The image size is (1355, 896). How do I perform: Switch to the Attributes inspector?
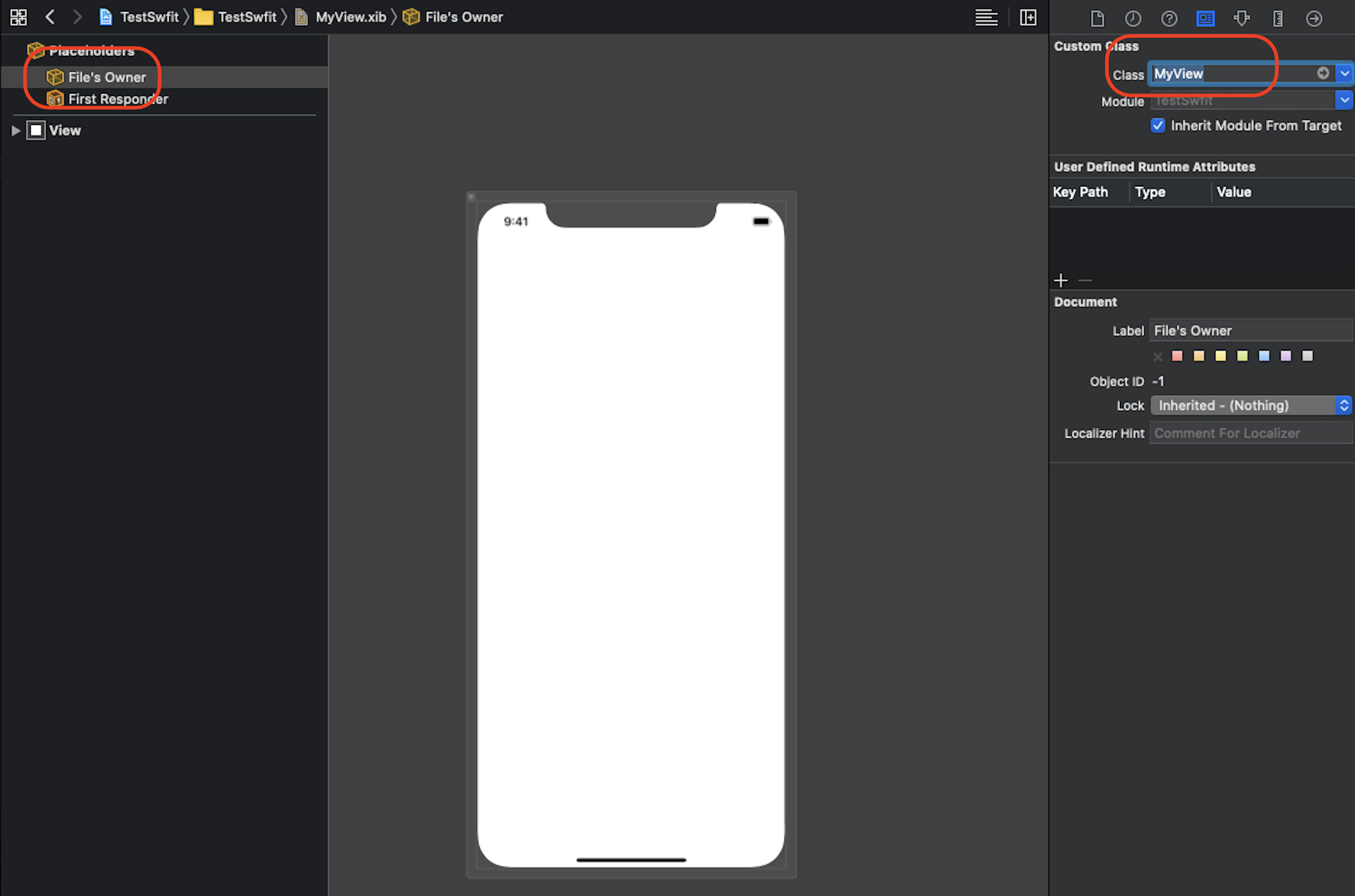click(x=1242, y=18)
